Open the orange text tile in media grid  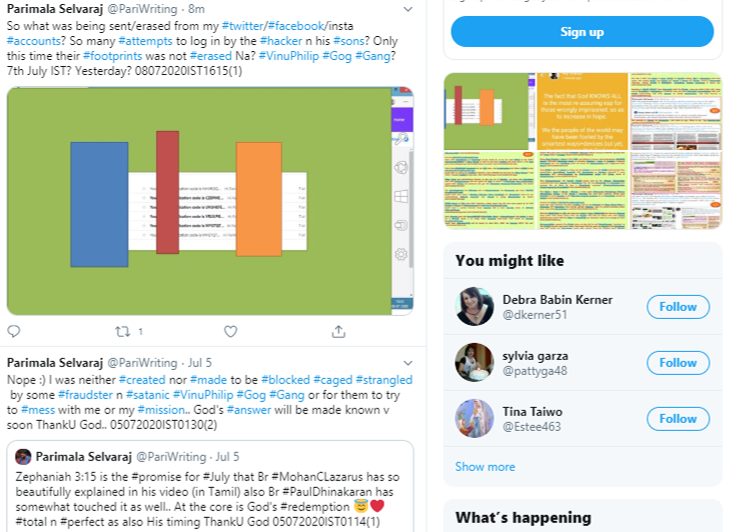pos(582,111)
